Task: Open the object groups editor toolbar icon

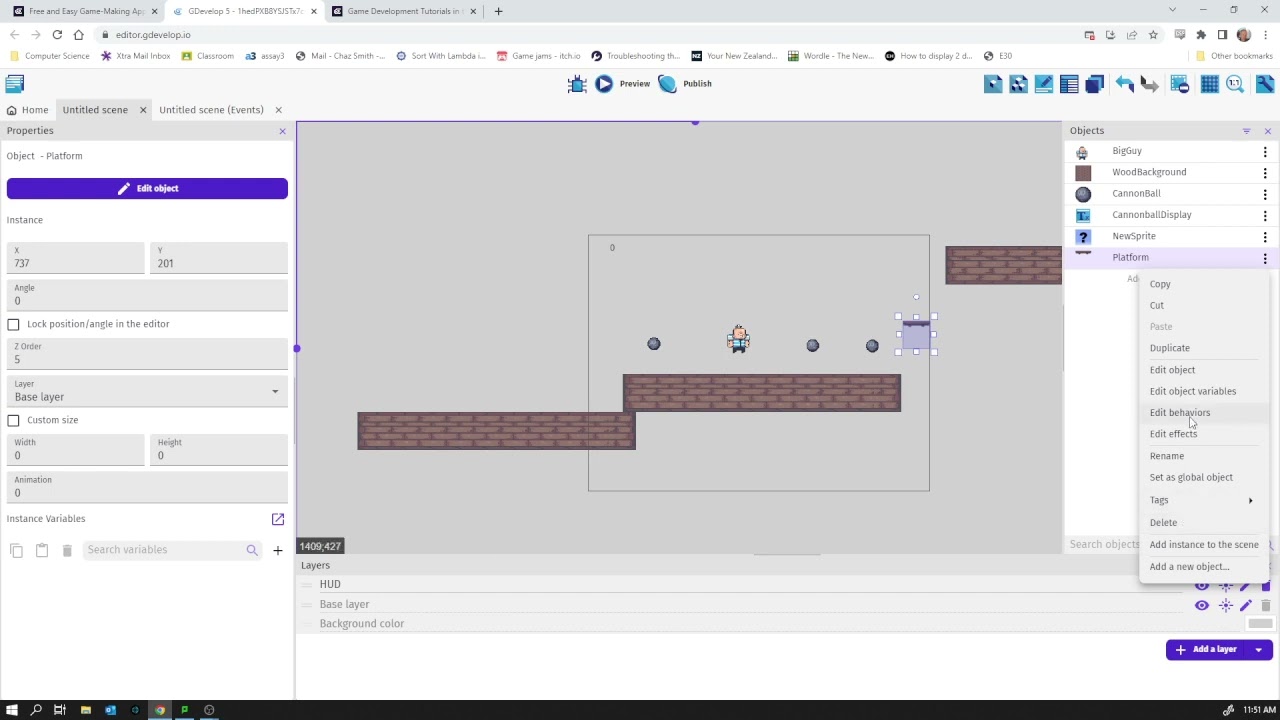Action: (1018, 84)
